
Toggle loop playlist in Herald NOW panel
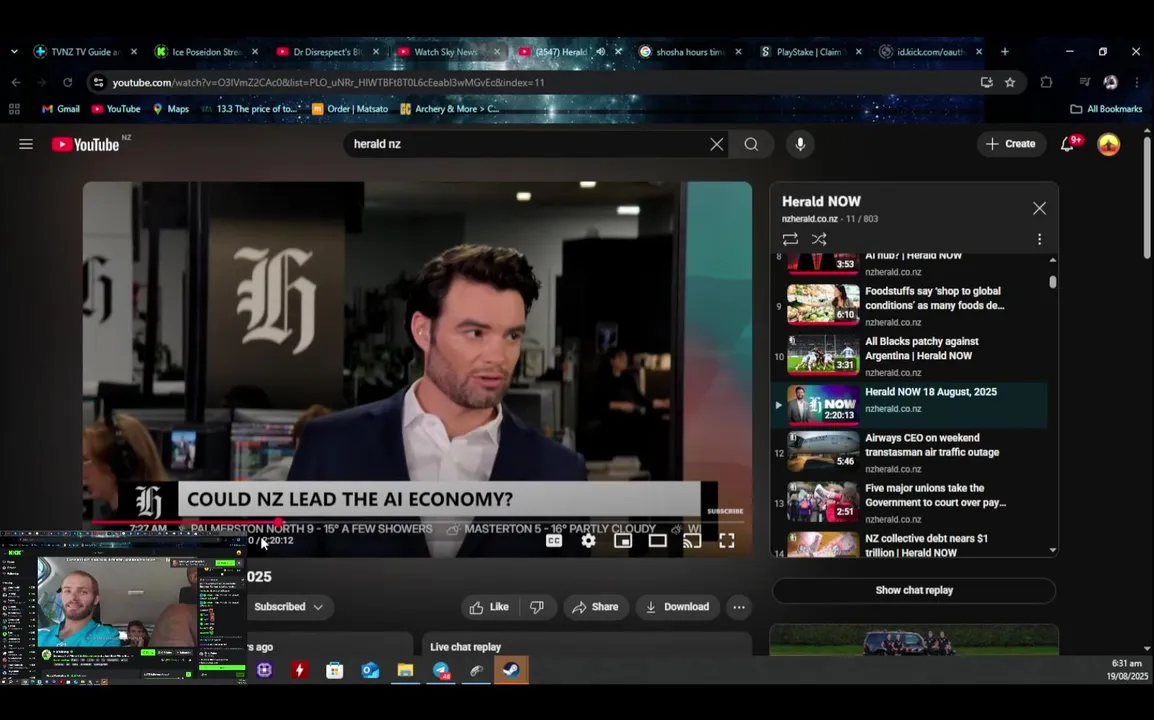tap(790, 239)
